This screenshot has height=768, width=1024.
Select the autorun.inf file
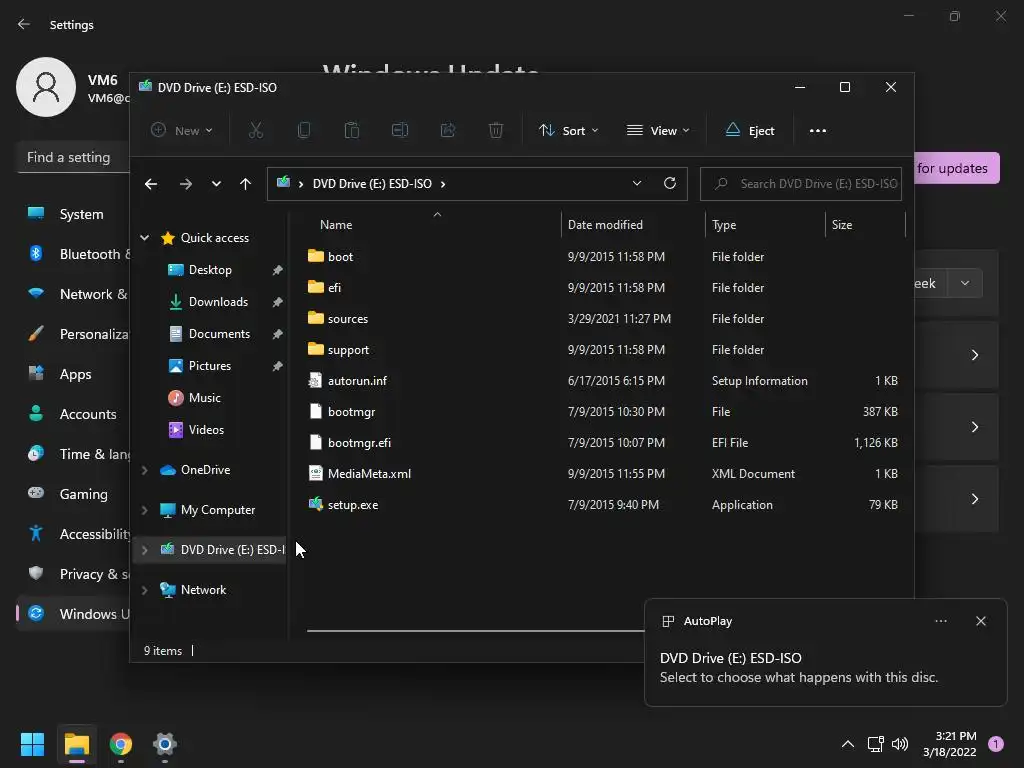point(357,381)
